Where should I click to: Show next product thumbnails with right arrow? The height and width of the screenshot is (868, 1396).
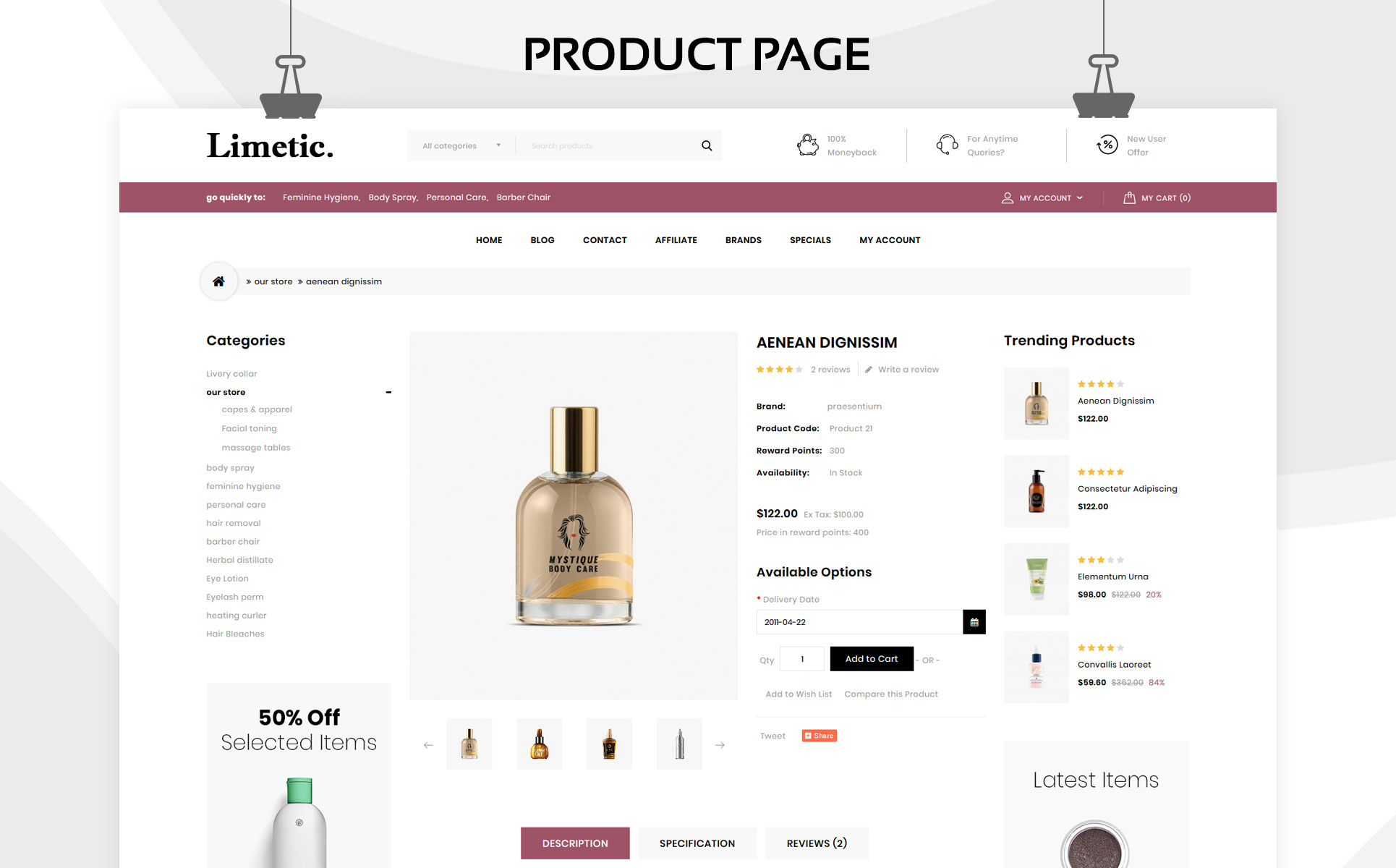point(720,744)
